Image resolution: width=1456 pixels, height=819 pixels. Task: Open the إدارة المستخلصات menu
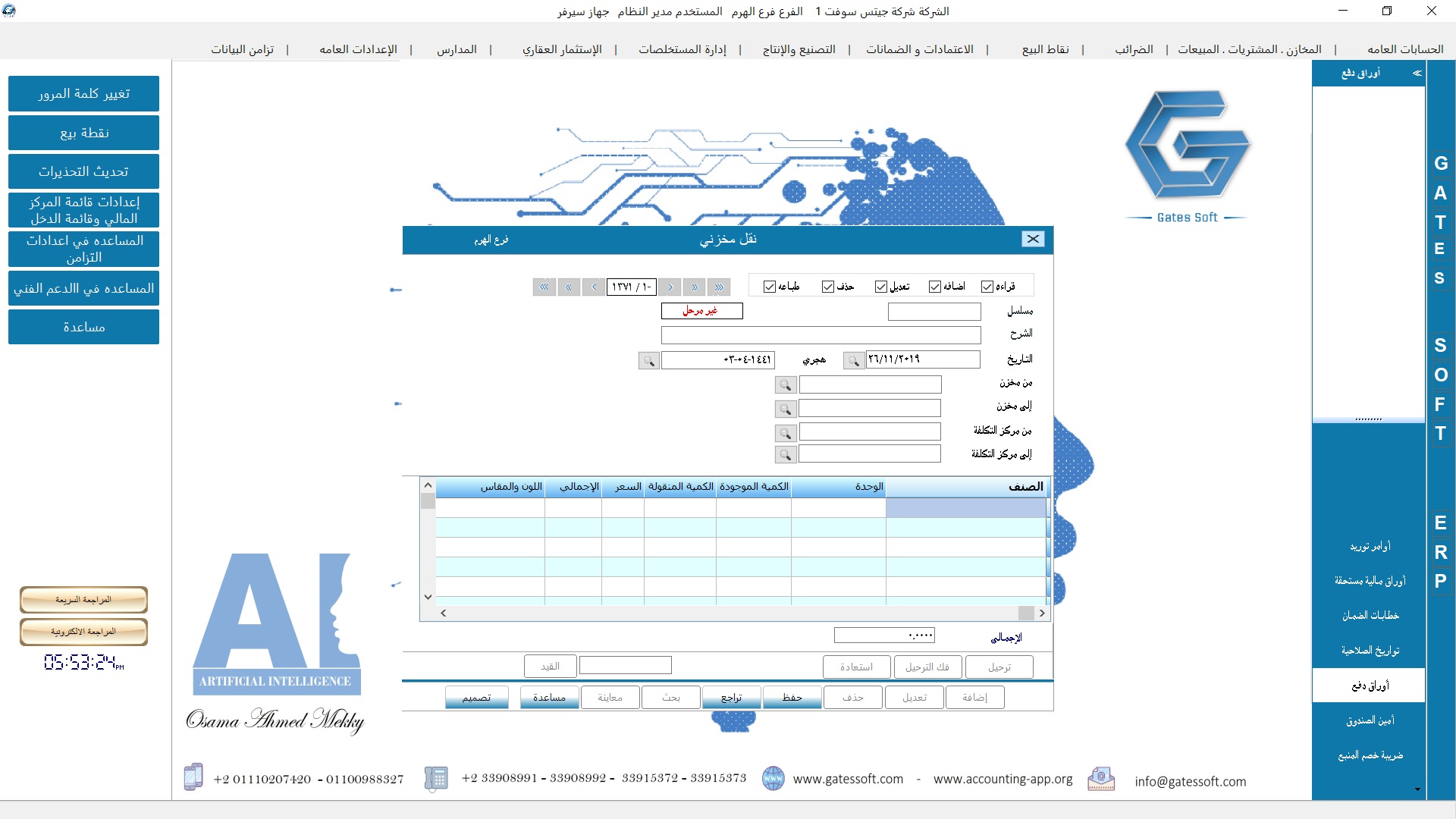pyautogui.click(x=682, y=49)
